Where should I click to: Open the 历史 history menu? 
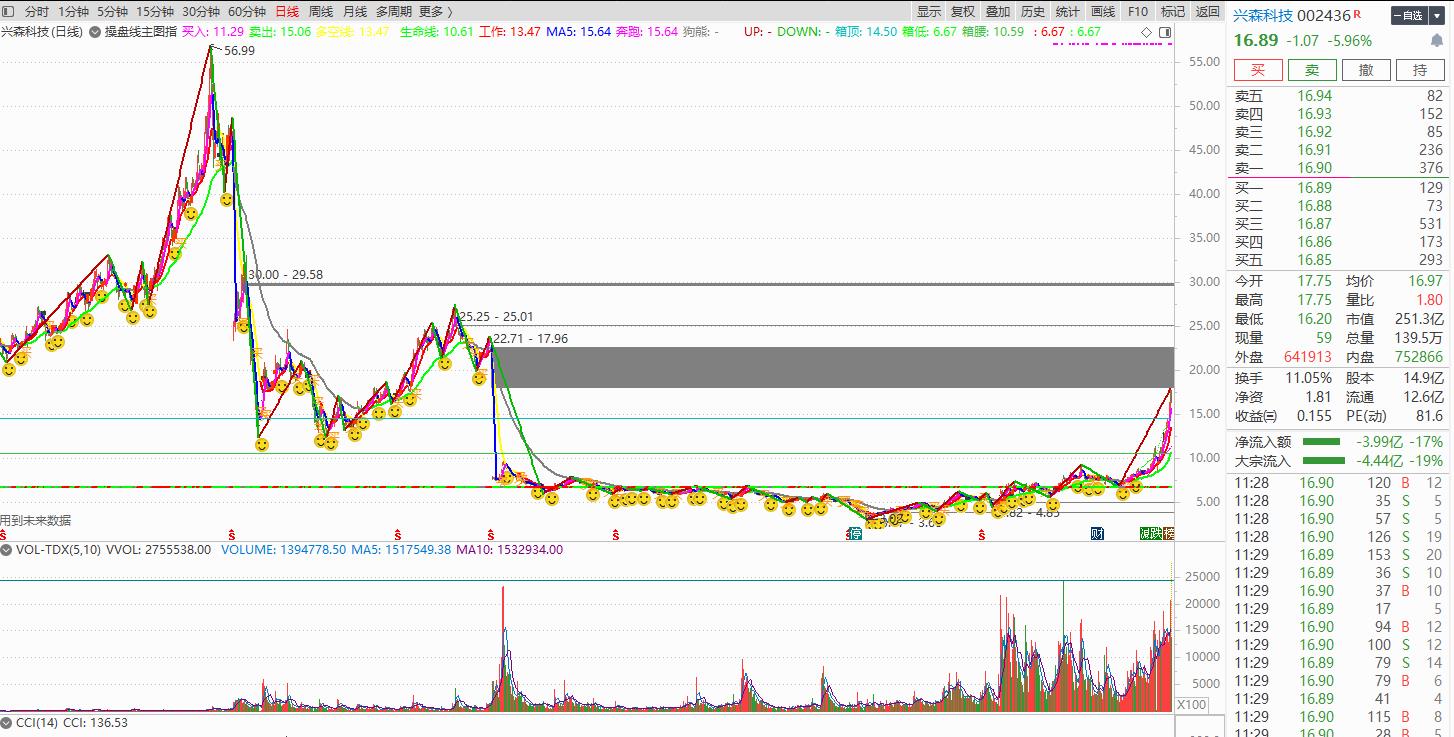[x=1033, y=12]
